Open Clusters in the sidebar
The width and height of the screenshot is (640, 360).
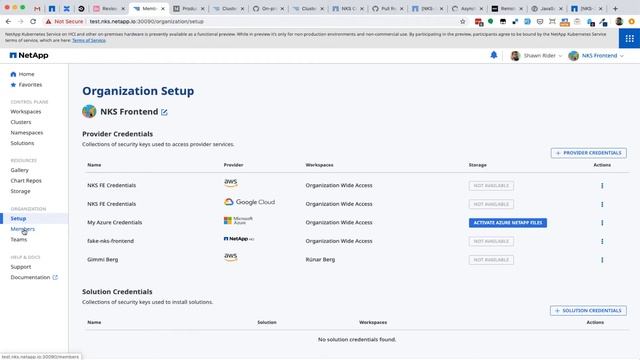click(21, 122)
